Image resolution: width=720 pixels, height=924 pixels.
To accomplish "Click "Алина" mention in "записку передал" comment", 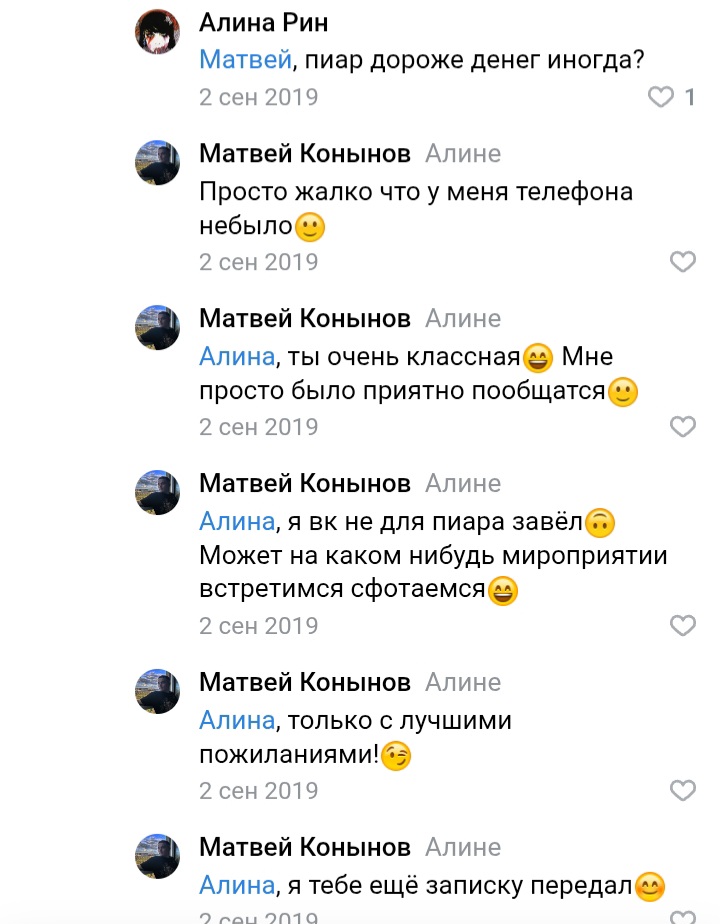I will tap(237, 885).
